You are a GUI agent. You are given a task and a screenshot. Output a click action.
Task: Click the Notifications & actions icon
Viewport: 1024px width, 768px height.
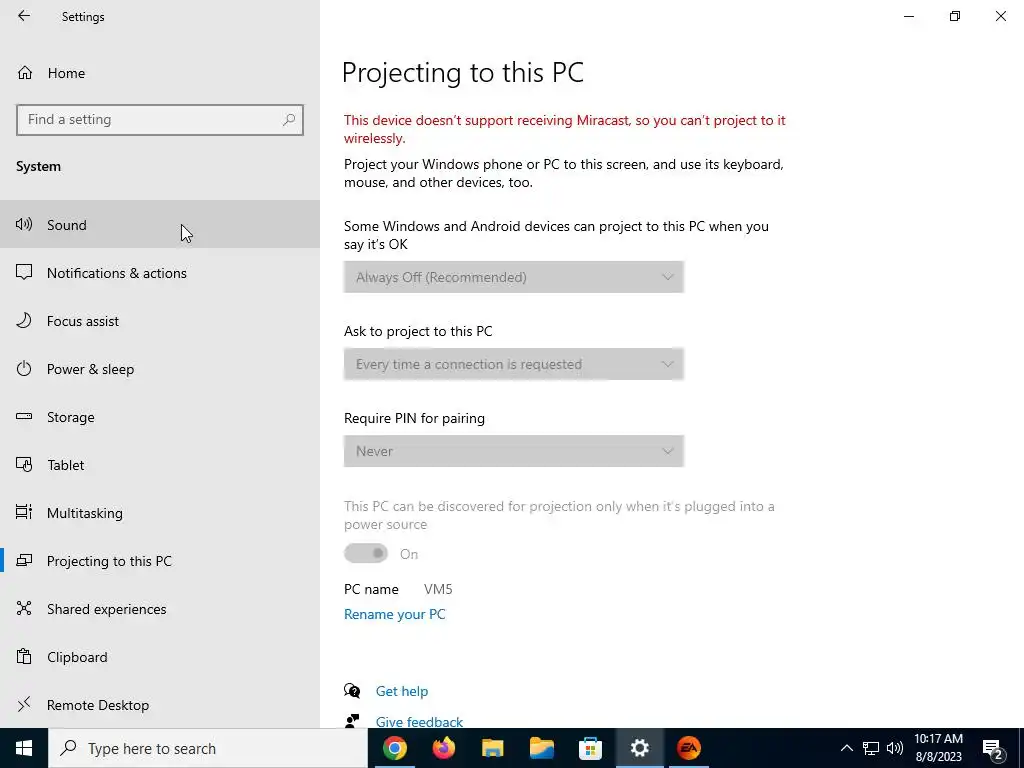click(x=24, y=272)
